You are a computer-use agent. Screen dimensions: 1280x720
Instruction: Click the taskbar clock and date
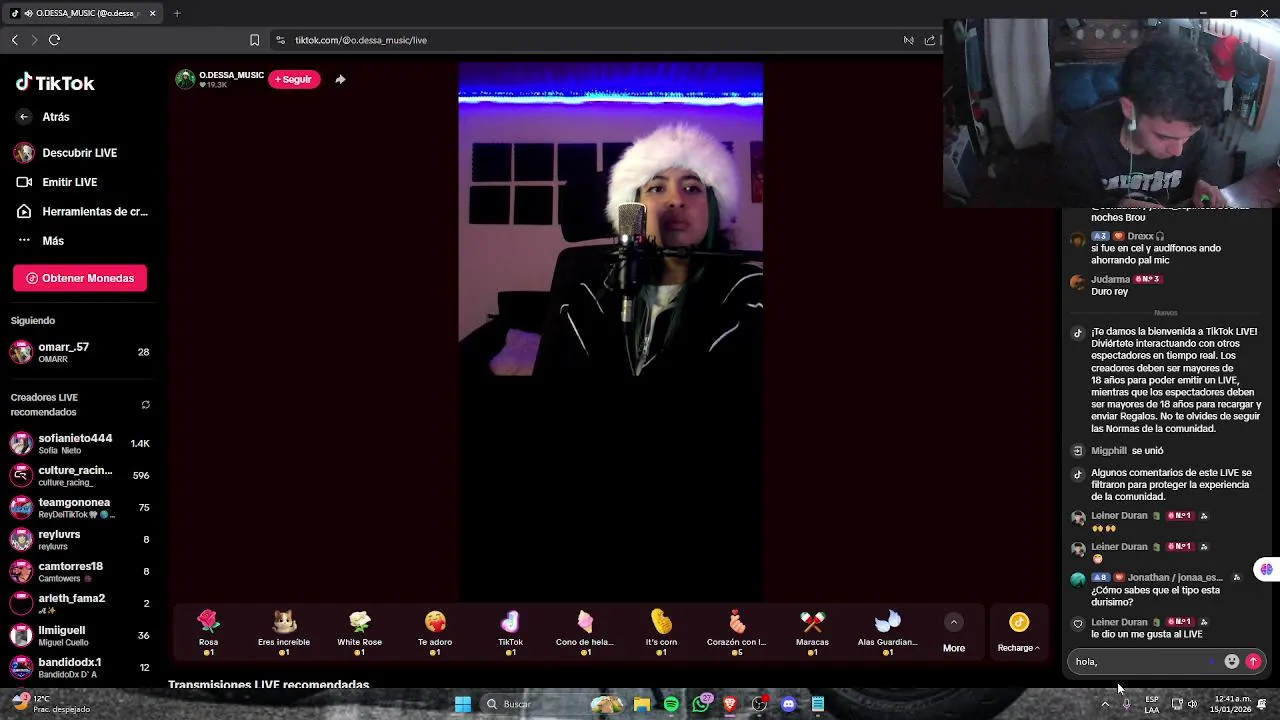[1232, 704]
